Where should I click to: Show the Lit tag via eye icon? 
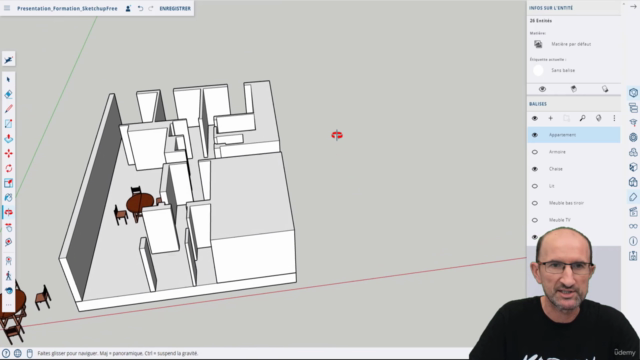tap(535, 186)
